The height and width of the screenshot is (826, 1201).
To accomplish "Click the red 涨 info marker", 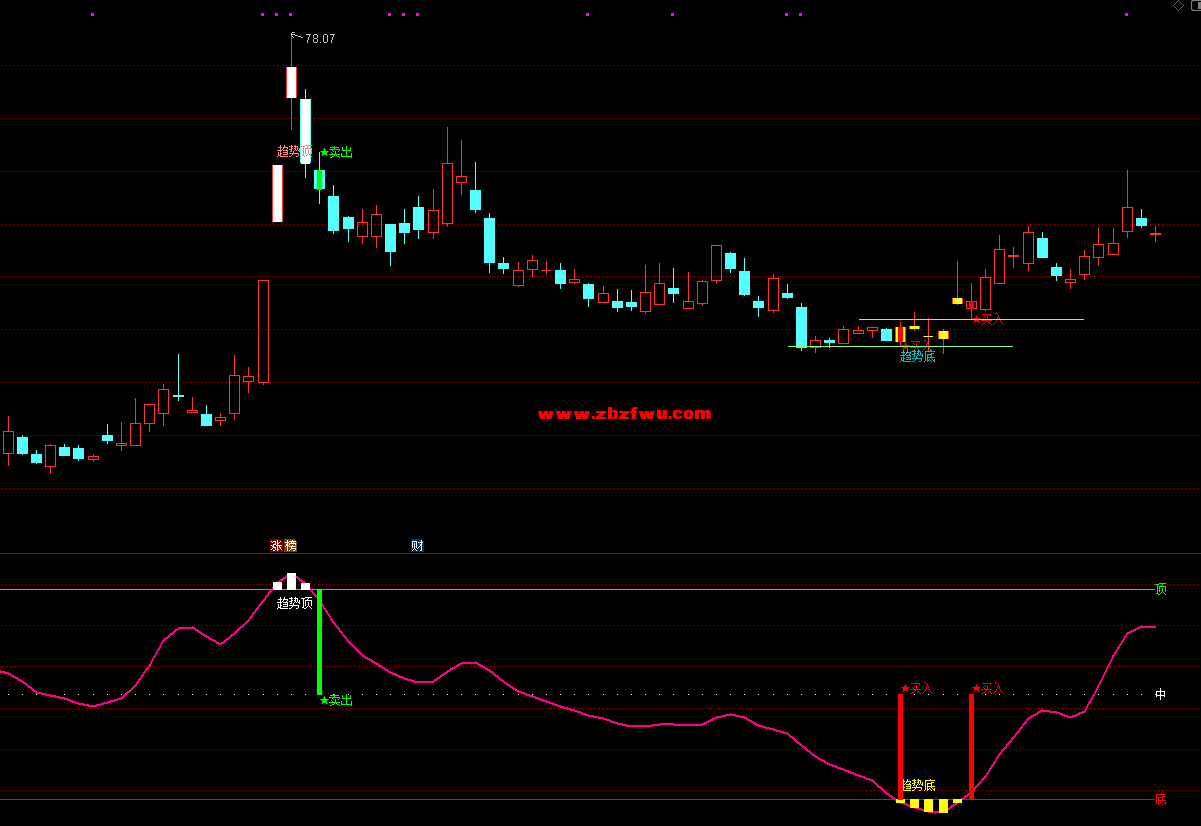I will coord(276,546).
